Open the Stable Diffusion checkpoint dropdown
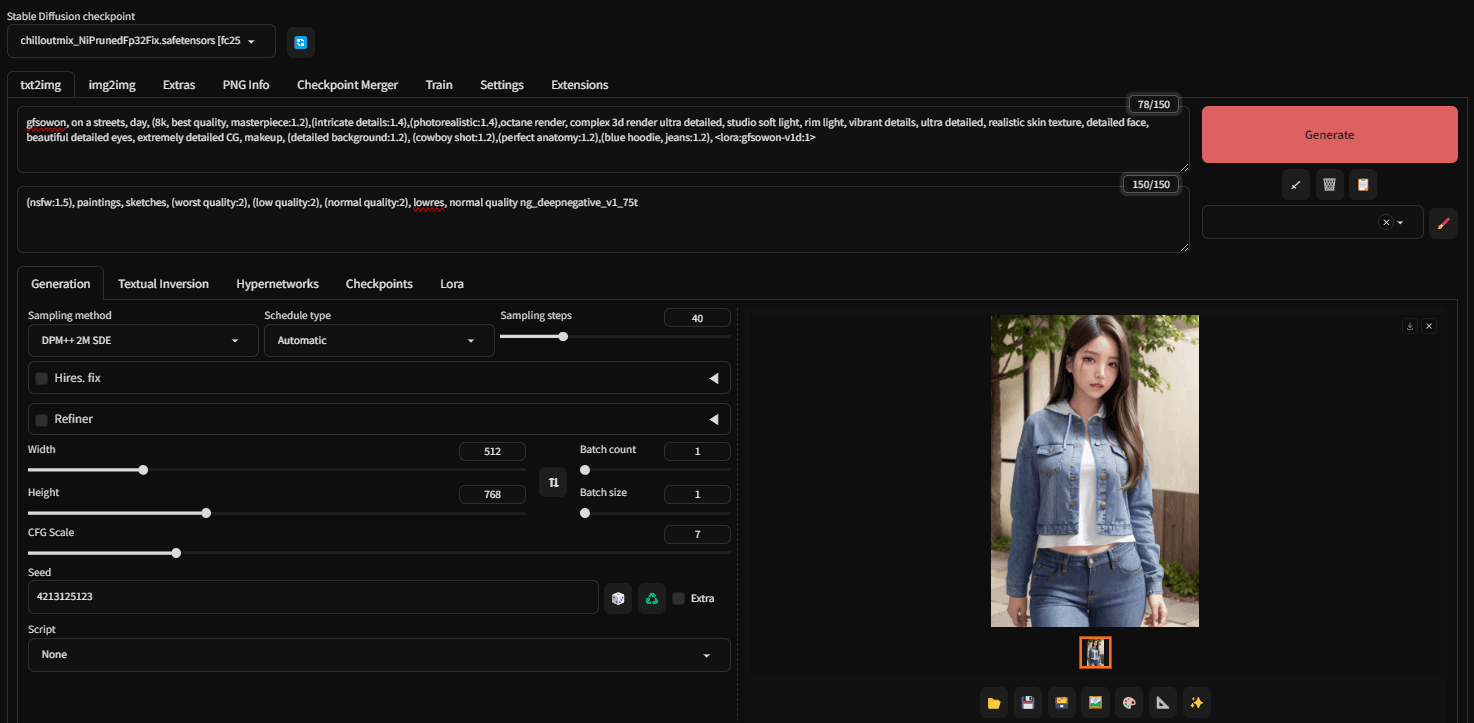The height and width of the screenshot is (723, 1474). click(x=141, y=41)
